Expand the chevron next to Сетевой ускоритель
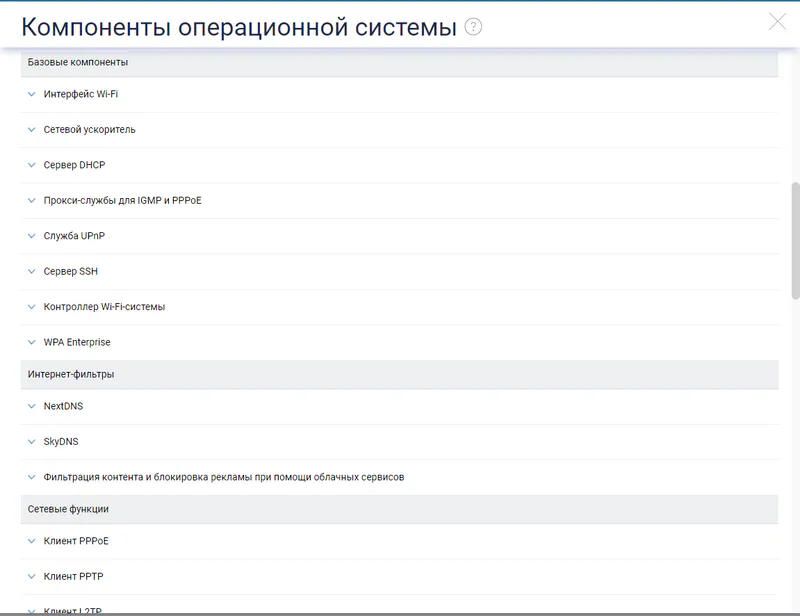800x616 pixels. point(32,130)
